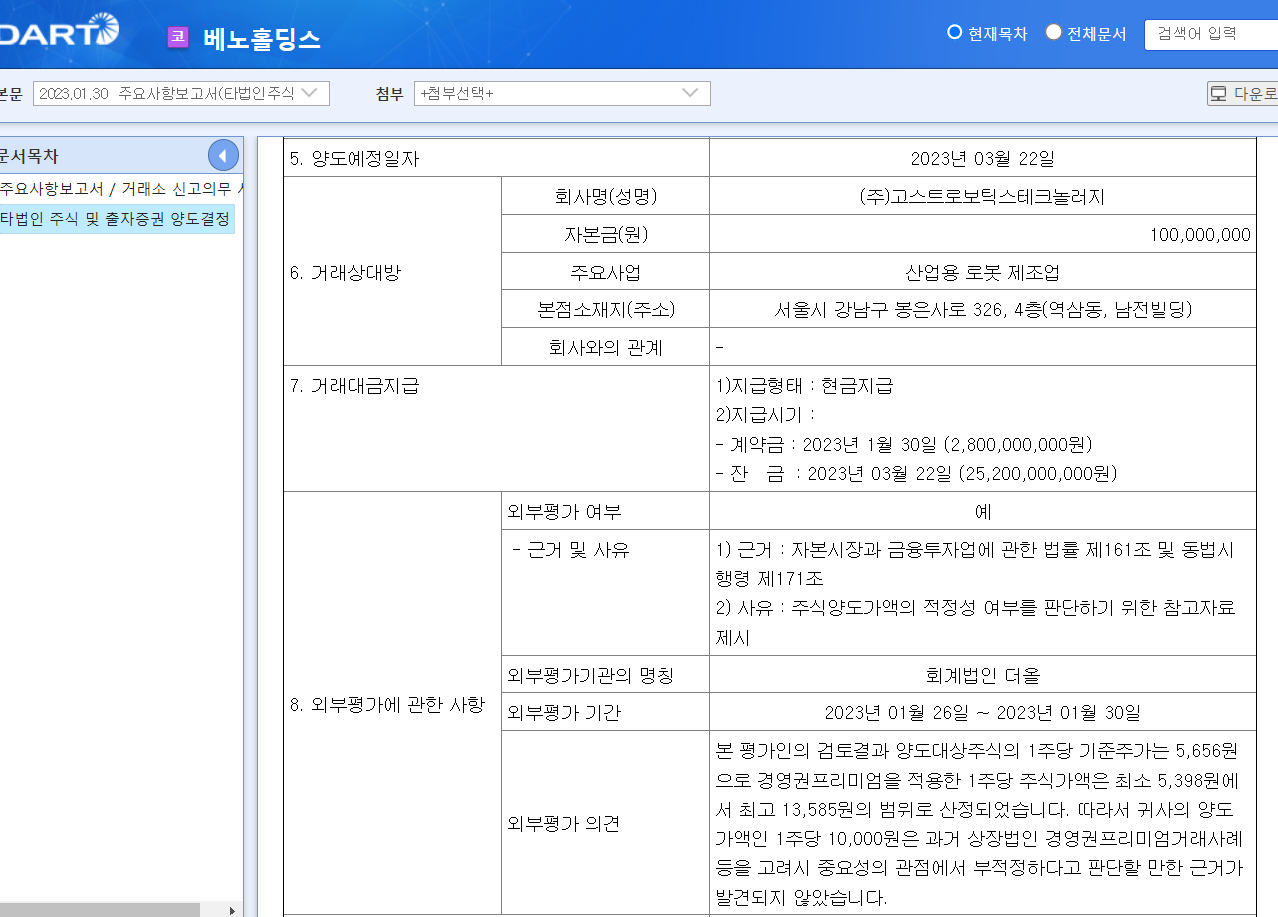Image resolution: width=1278 pixels, height=917 pixels.
Task: Click the 6. 거래상대방 row label
Action: [345, 272]
